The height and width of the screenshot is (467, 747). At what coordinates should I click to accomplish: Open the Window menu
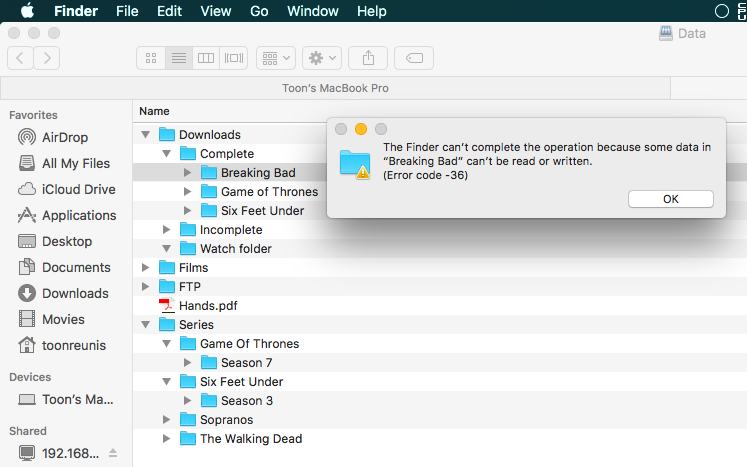(x=313, y=11)
